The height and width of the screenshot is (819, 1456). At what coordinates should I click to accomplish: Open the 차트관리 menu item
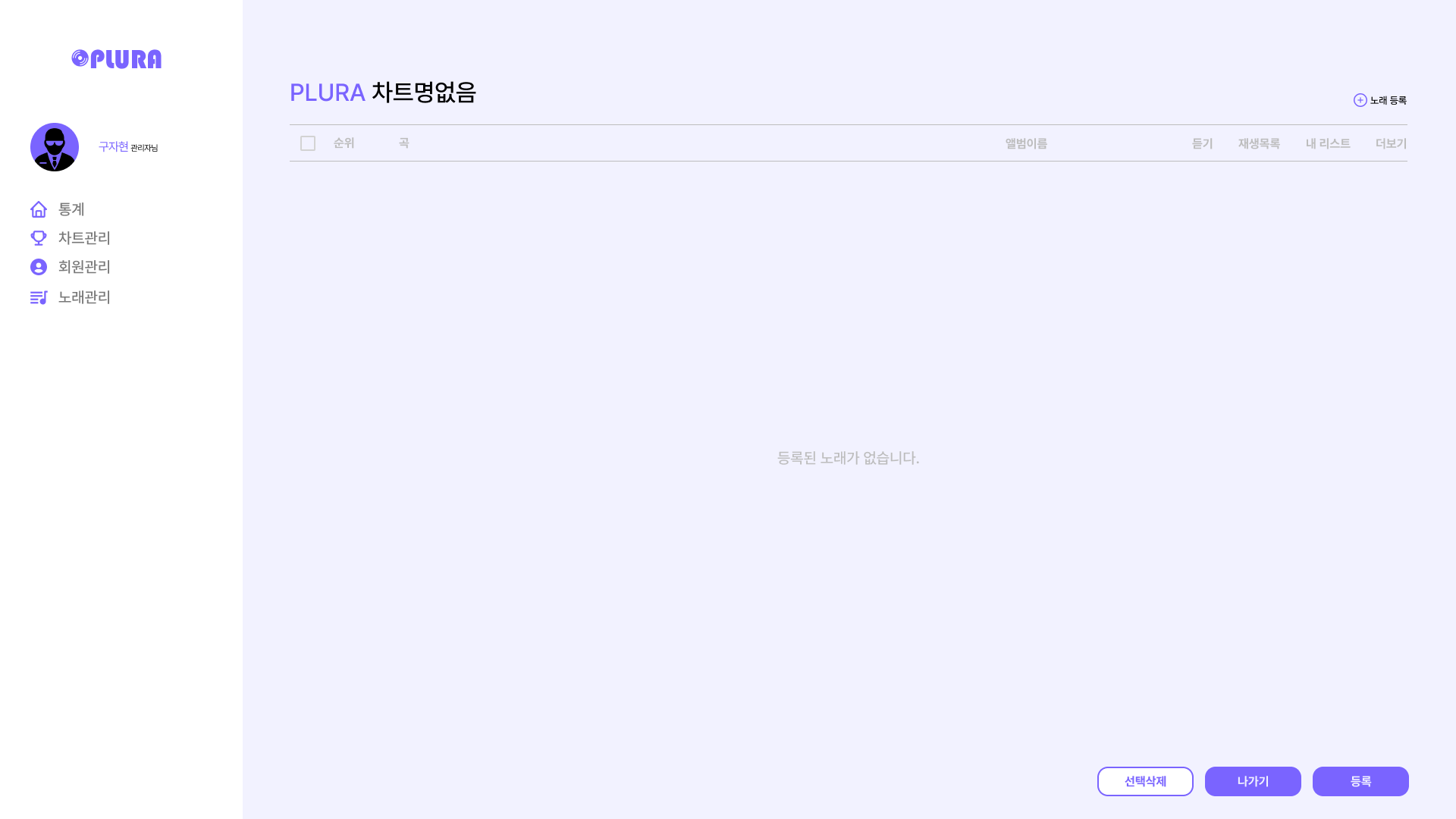coord(84,238)
